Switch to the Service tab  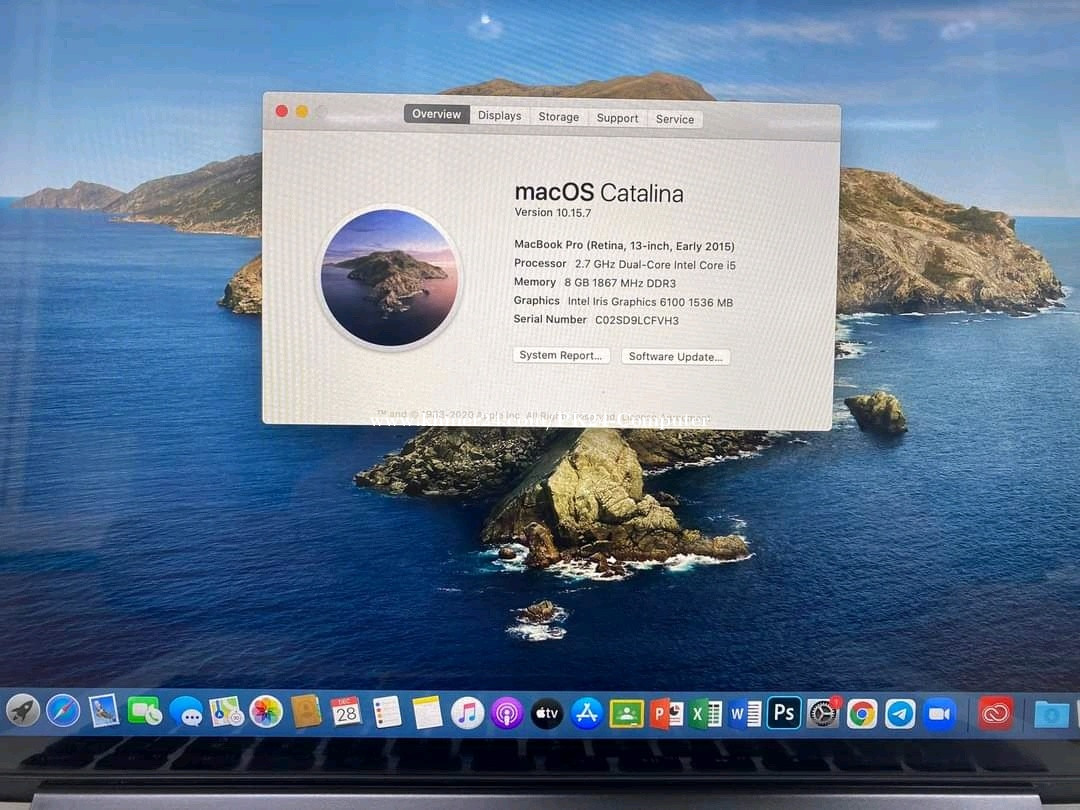click(x=675, y=119)
